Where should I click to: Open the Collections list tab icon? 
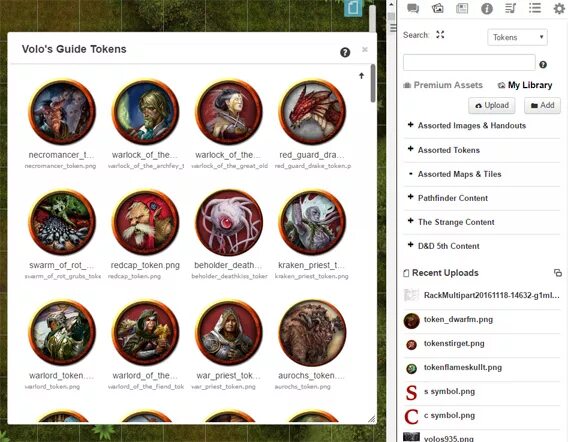535,8
